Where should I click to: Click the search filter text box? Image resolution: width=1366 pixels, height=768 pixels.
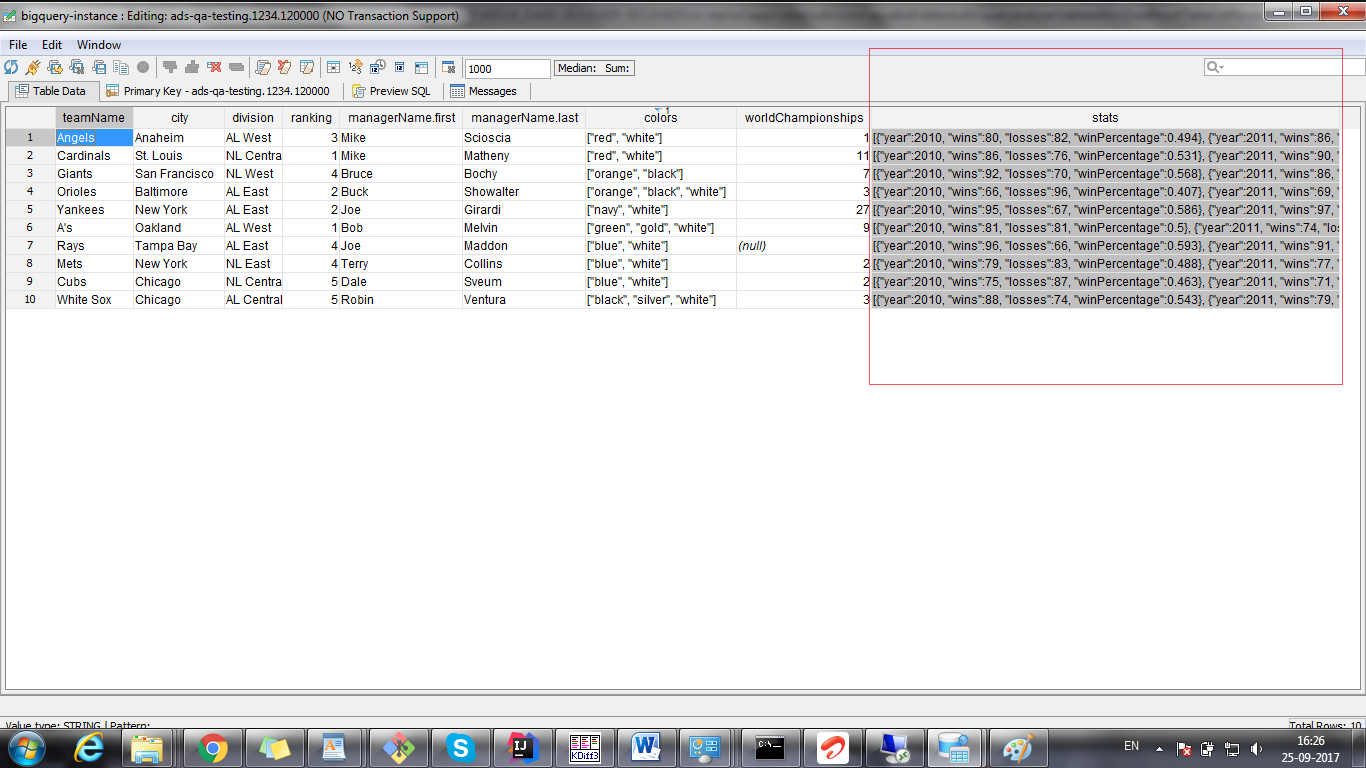tap(1285, 67)
